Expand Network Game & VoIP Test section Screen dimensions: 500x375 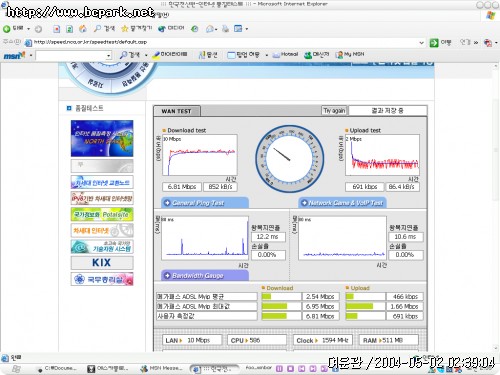[342, 203]
